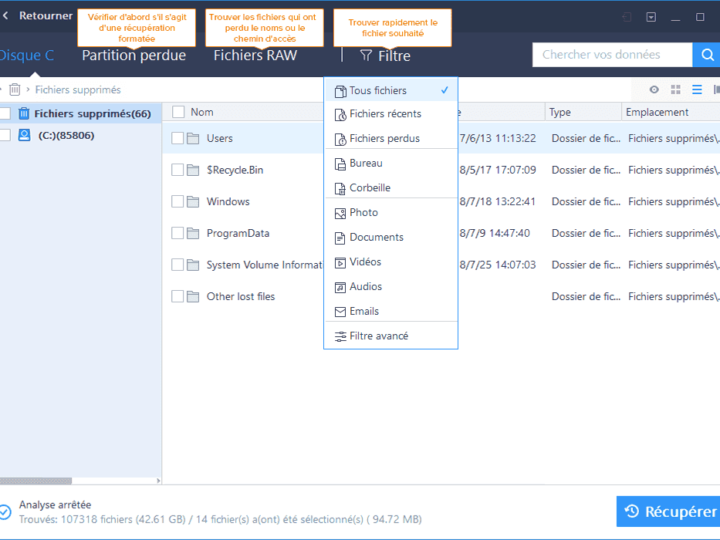The width and height of the screenshot is (720, 540).
Task: Click the Bureau filter icon
Action: pyautogui.click(x=340, y=164)
